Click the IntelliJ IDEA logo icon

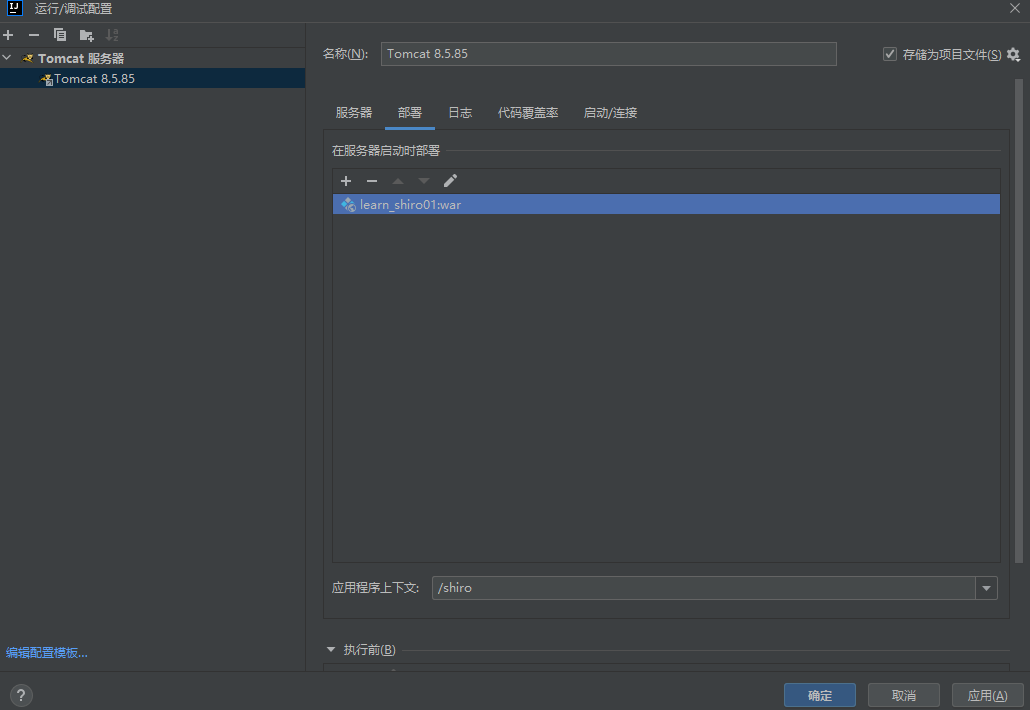pos(14,9)
